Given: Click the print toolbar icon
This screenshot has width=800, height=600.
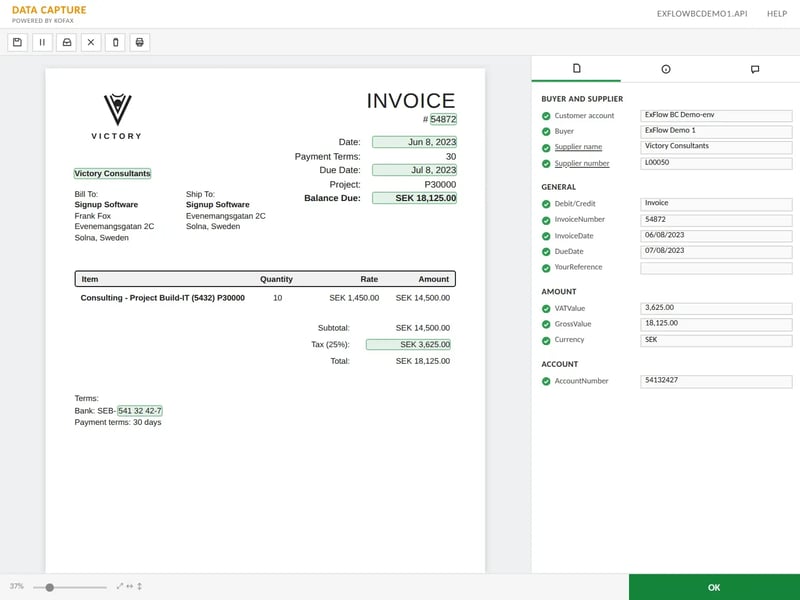Looking at the screenshot, I should point(140,42).
